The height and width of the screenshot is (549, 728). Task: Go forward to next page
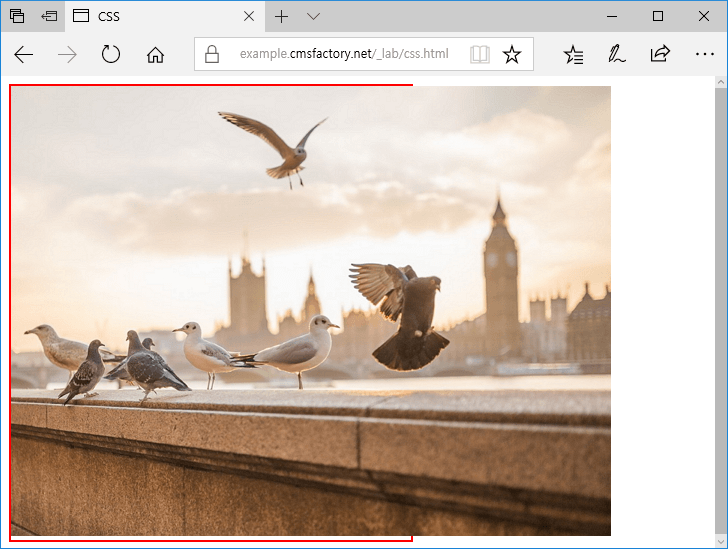coord(67,55)
